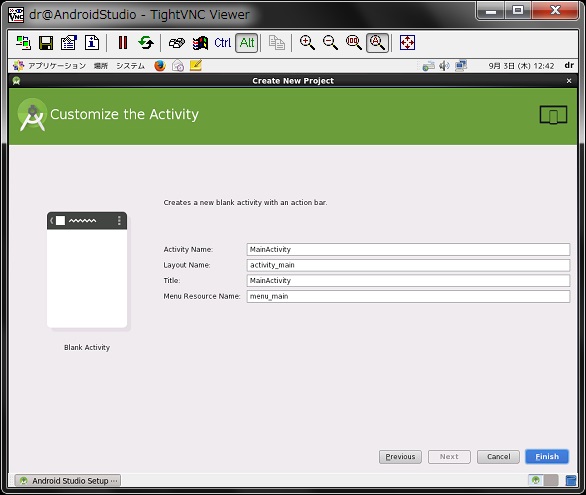The width and height of the screenshot is (586, 495).
Task: Click the Refresh Screen icon
Action: click(146, 43)
